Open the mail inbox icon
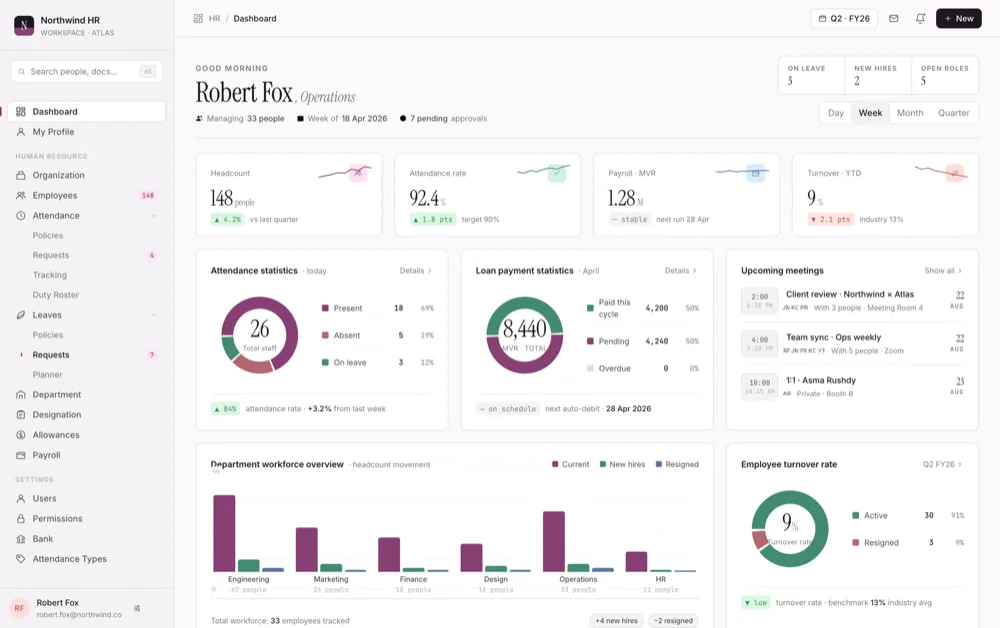The height and width of the screenshot is (628, 1000). pos(893,18)
